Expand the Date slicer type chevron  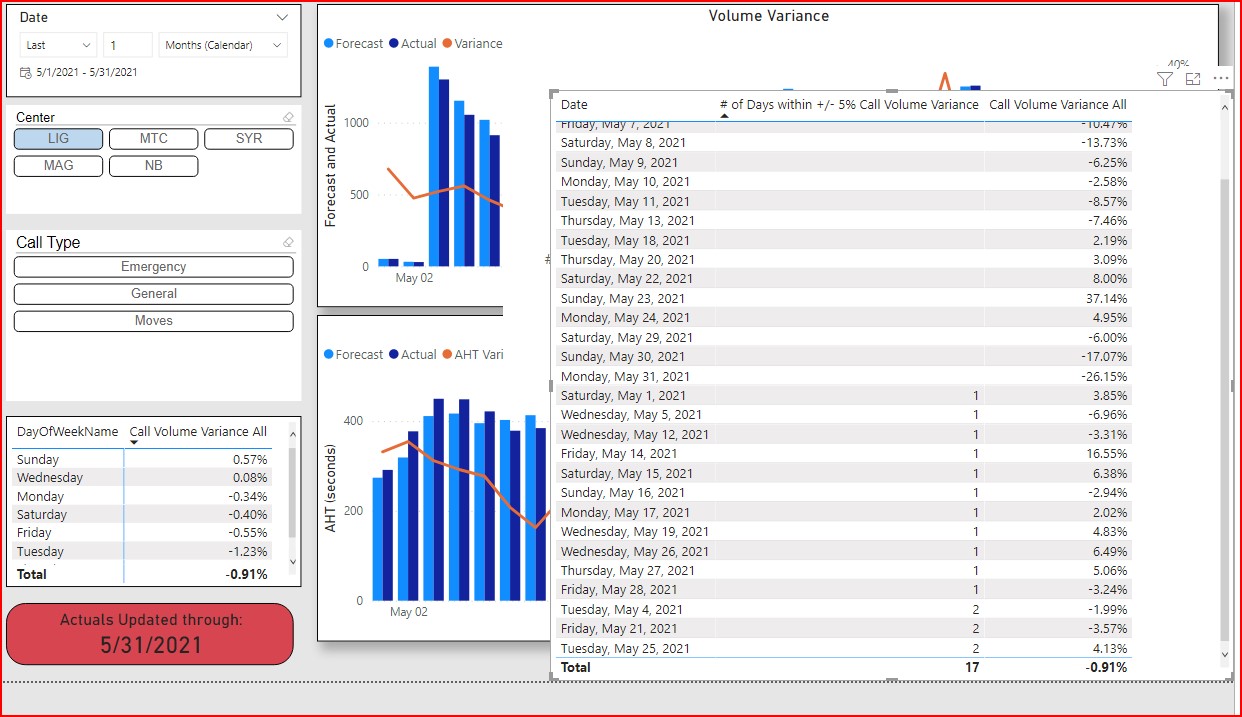282,18
